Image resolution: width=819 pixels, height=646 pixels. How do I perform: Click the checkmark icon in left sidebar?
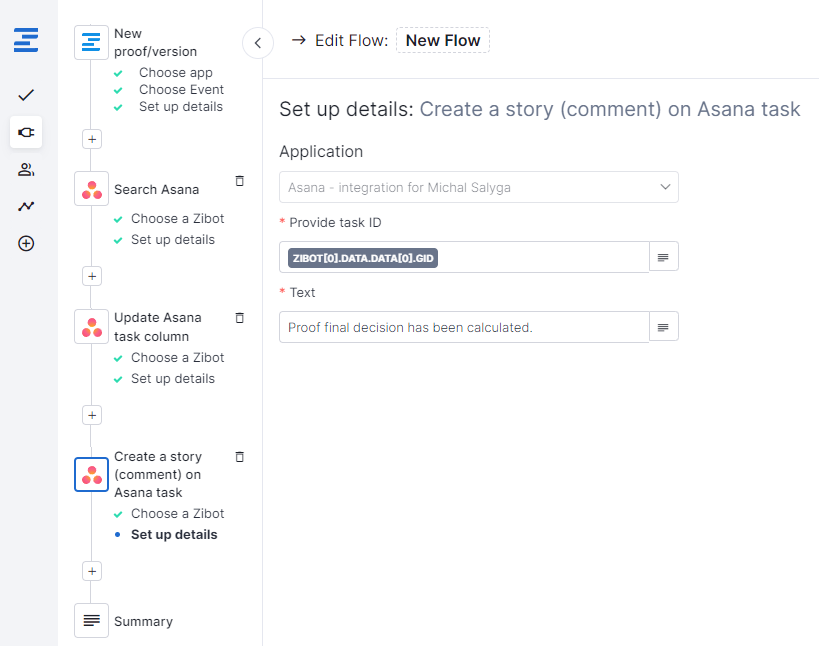[26, 95]
